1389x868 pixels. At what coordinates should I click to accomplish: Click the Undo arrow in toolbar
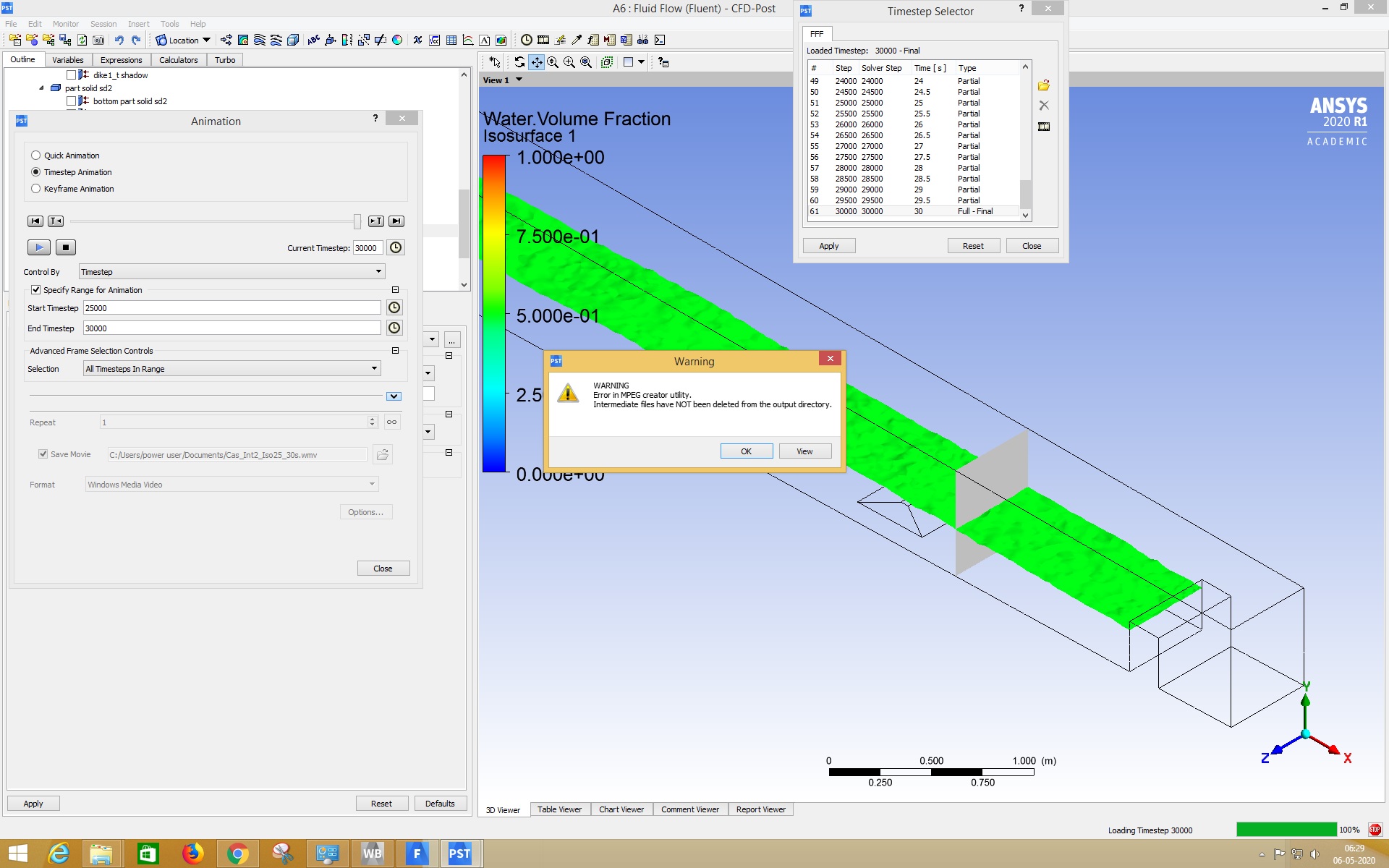[x=119, y=41]
